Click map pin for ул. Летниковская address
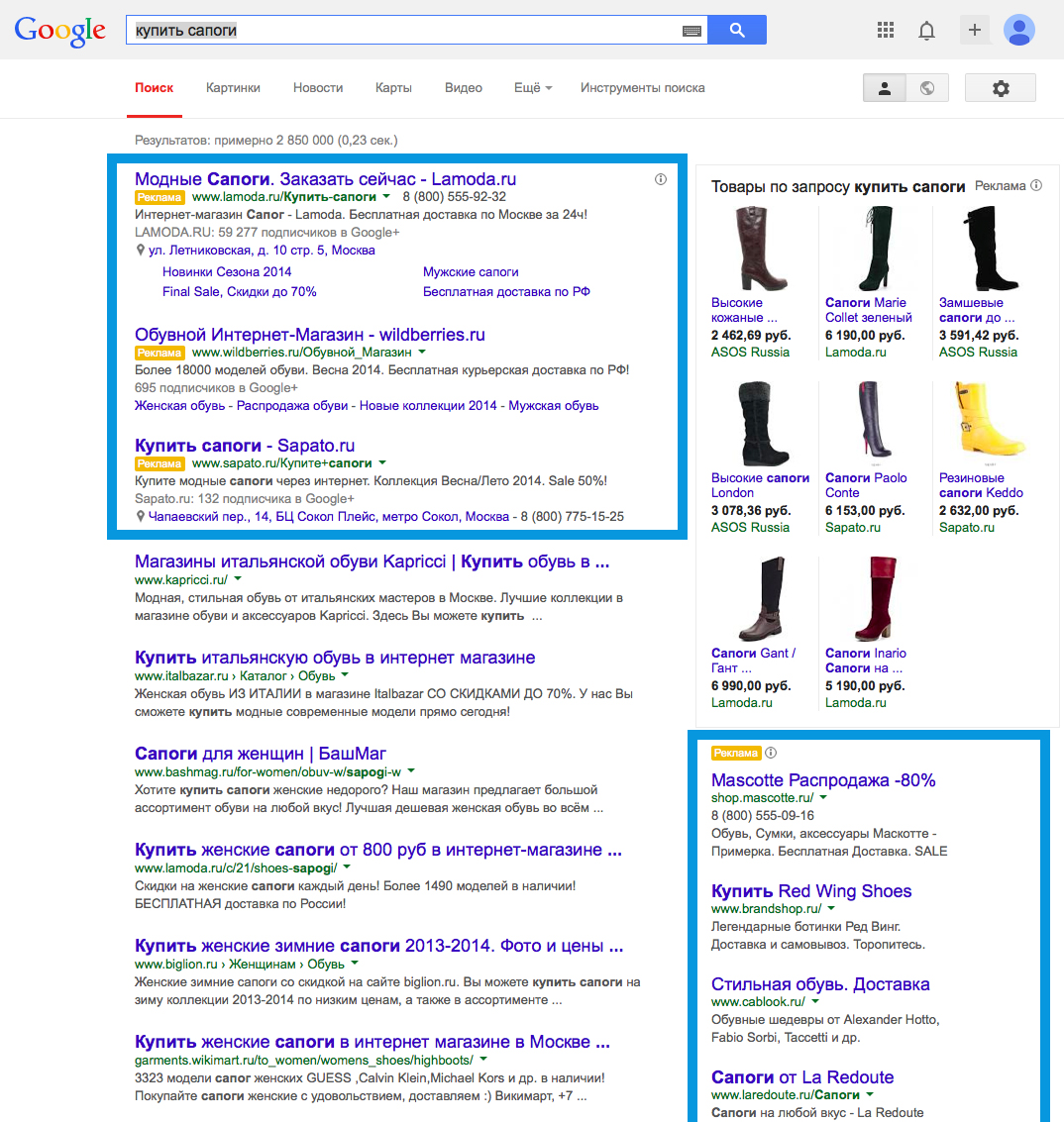Screen dimensions: 1064x1122 [x=141, y=251]
